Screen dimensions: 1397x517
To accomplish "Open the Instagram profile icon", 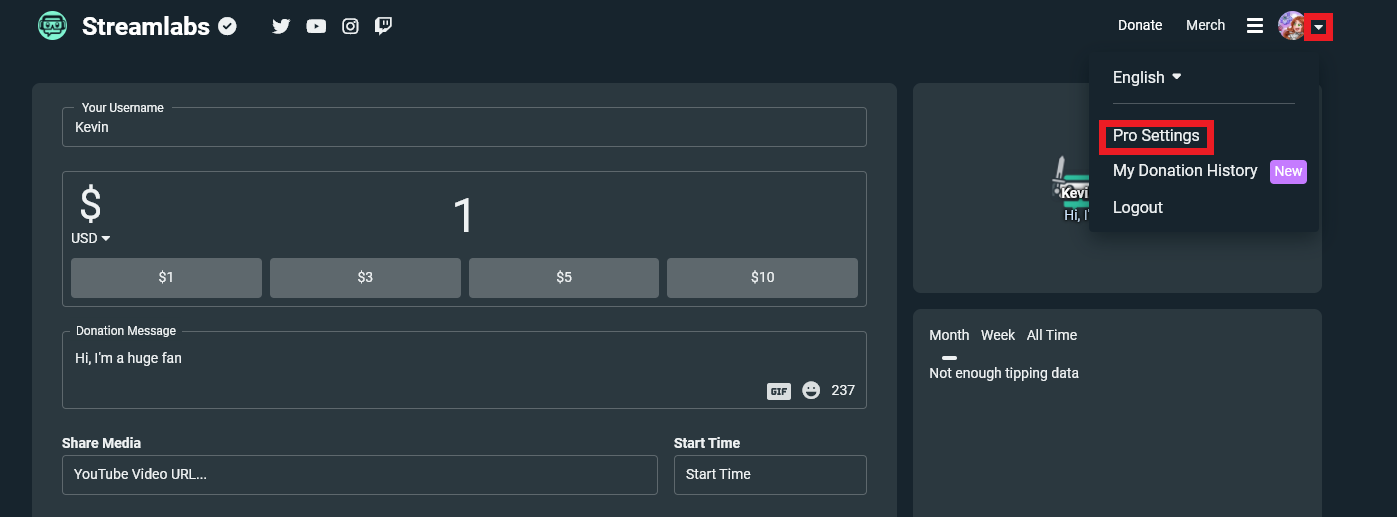I will 350,26.
